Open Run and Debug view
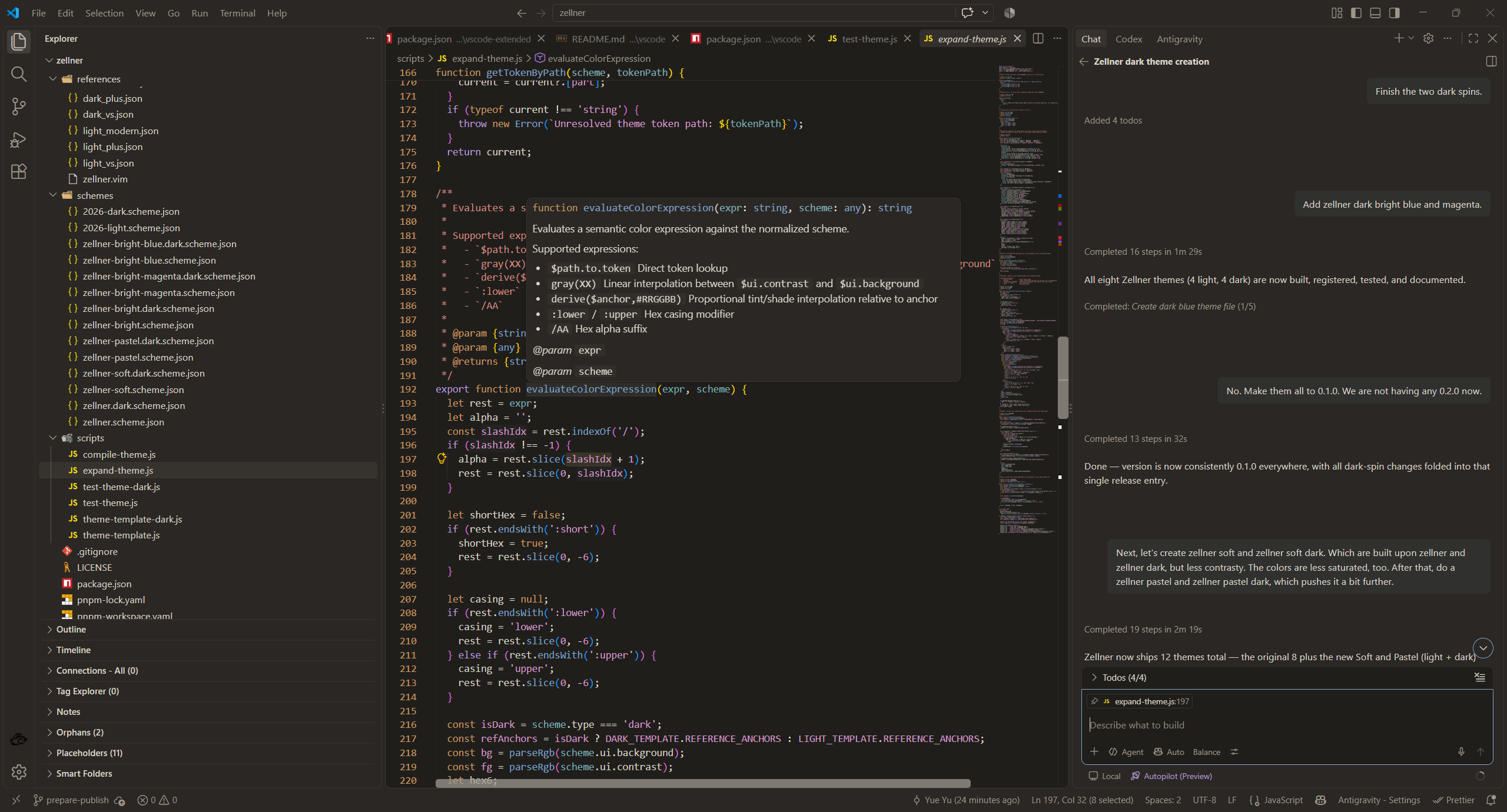1507x812 pixels. click(x=19, y=139)
